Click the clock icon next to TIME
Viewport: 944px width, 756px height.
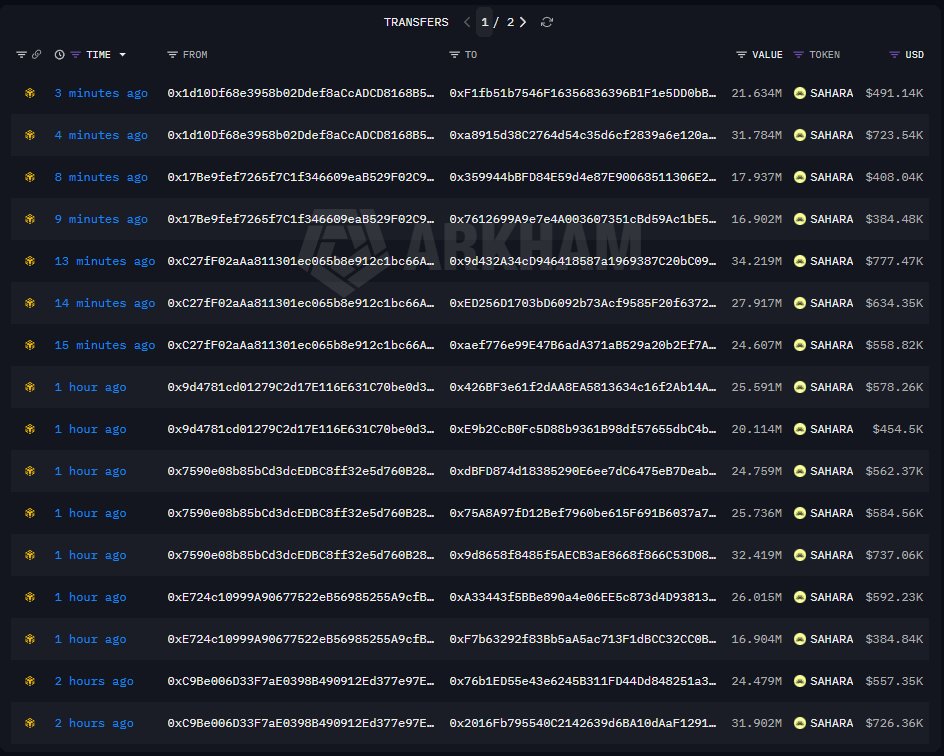coord(60,55)
